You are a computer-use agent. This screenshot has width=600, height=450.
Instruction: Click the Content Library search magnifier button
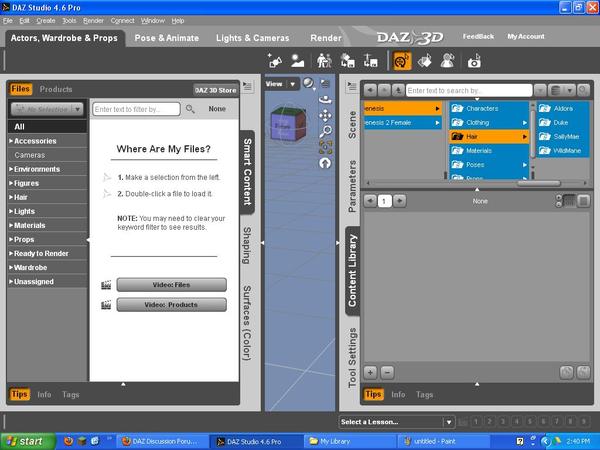(x=583, y=90)
